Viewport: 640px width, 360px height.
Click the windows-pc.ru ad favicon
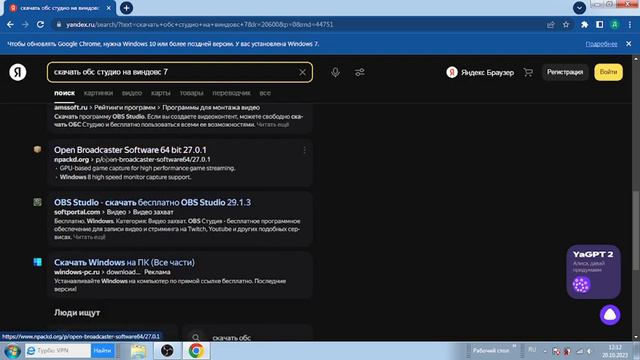(x=37, y=262)
